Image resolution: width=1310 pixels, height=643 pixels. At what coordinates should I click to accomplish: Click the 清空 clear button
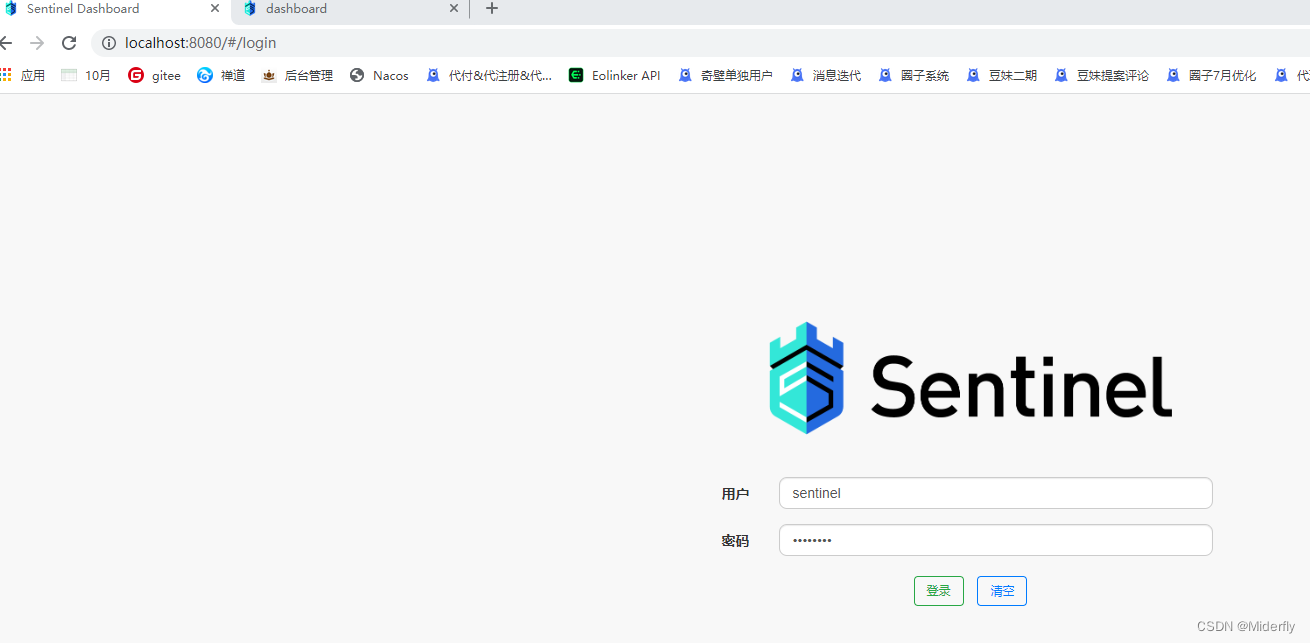point(1001,590)
